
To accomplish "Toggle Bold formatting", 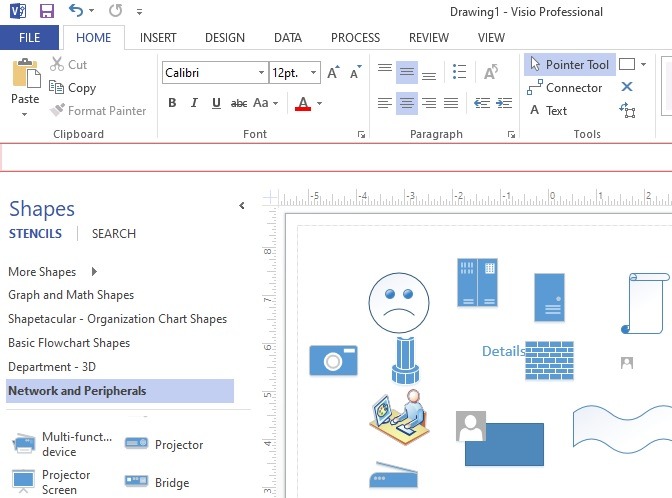I will (172, 103).
